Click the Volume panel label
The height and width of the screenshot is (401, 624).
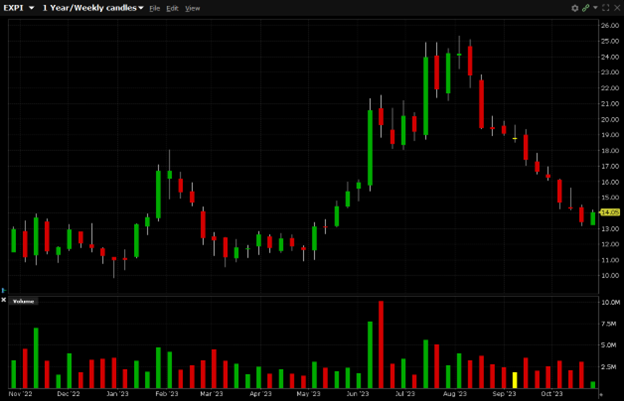coord(23,302)
